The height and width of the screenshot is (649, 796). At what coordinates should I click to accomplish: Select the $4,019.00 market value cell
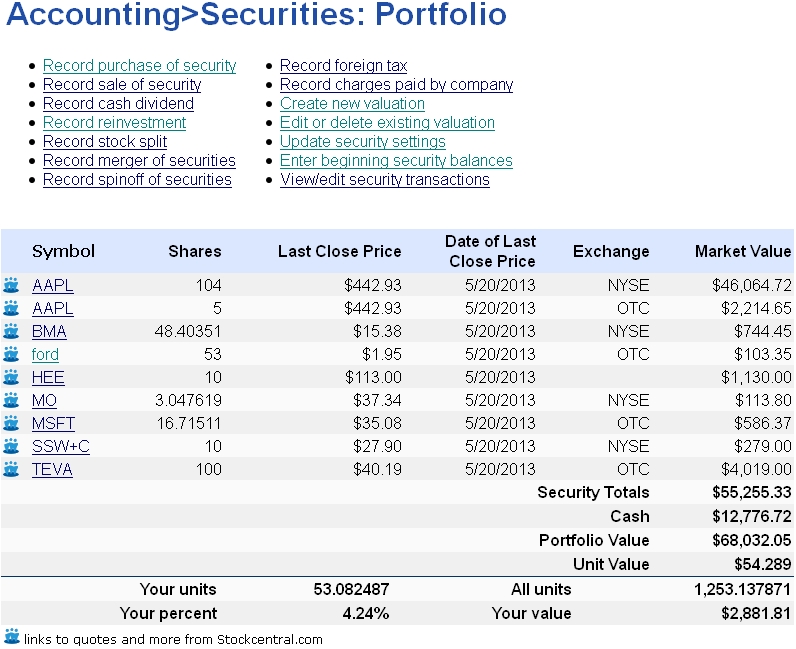(756, 469)
